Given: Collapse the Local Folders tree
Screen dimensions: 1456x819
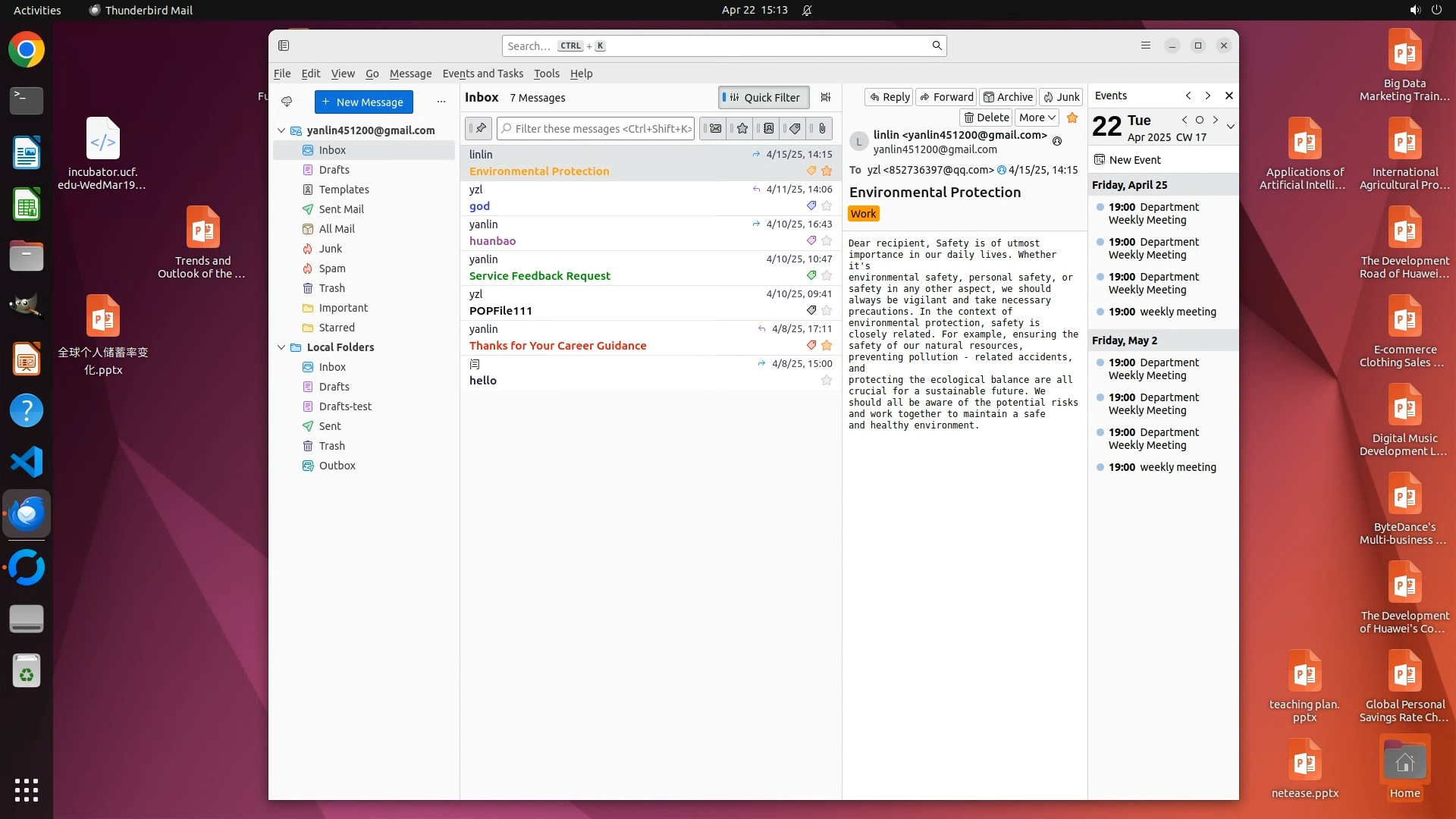Looking at the screenshot, I should pyautogui.click(x=281, y=347).
